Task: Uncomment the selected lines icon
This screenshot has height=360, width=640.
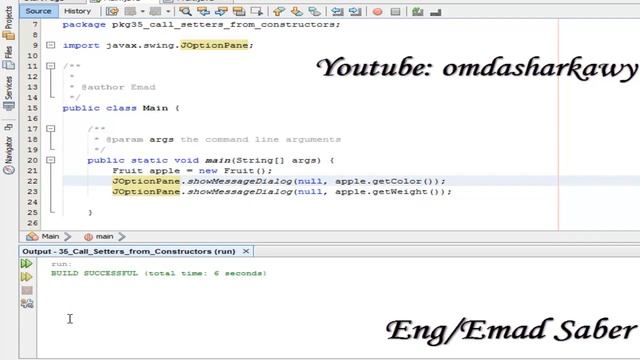Action: coord(436,11)
